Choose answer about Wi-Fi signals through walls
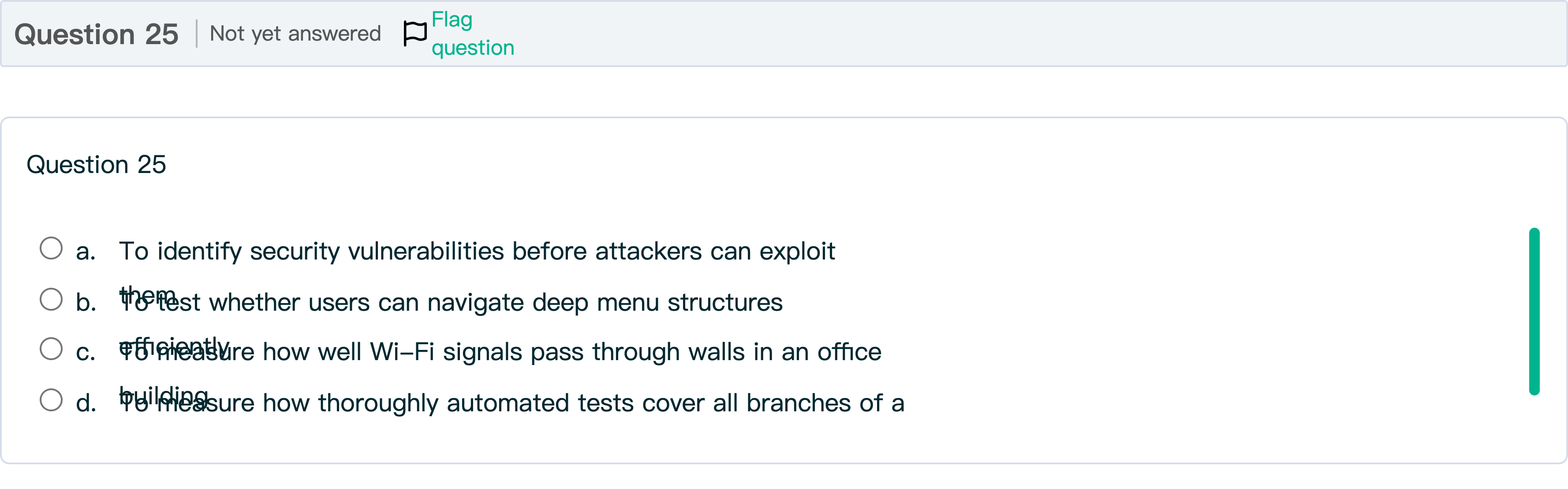Screen dimensions: 1568x489 500,352
